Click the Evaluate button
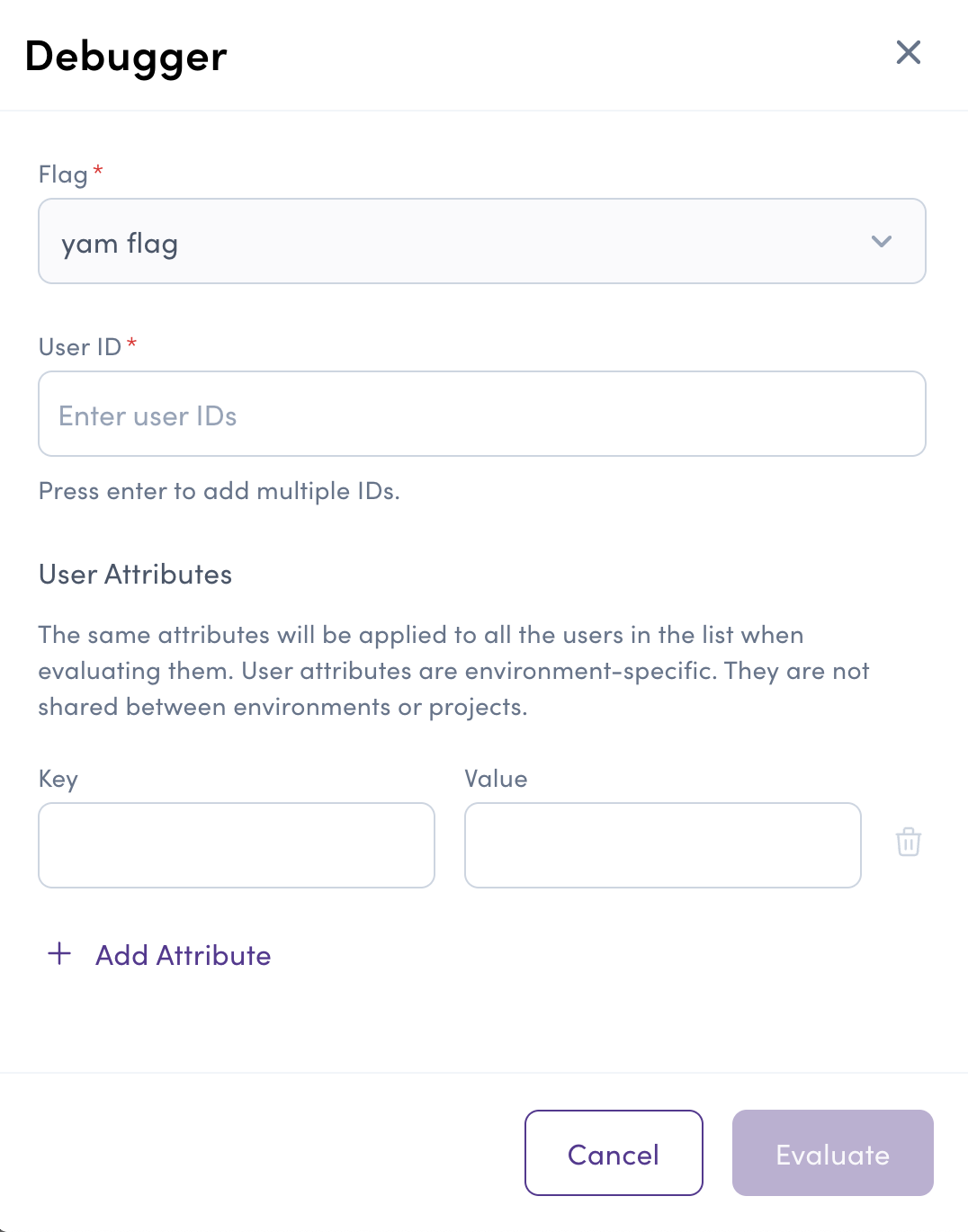This screenshot has height=1232, width=968. coord(832,1153)
